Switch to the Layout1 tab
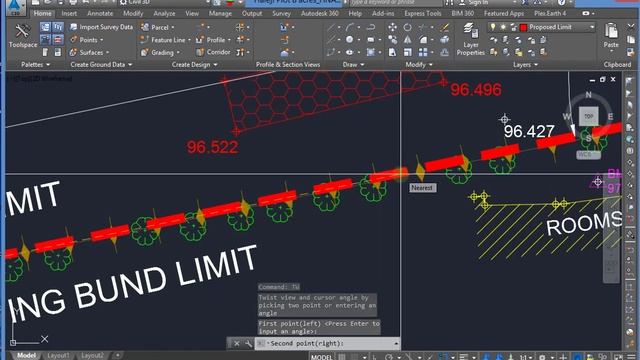The image size is (640, 360). [58, 356]
